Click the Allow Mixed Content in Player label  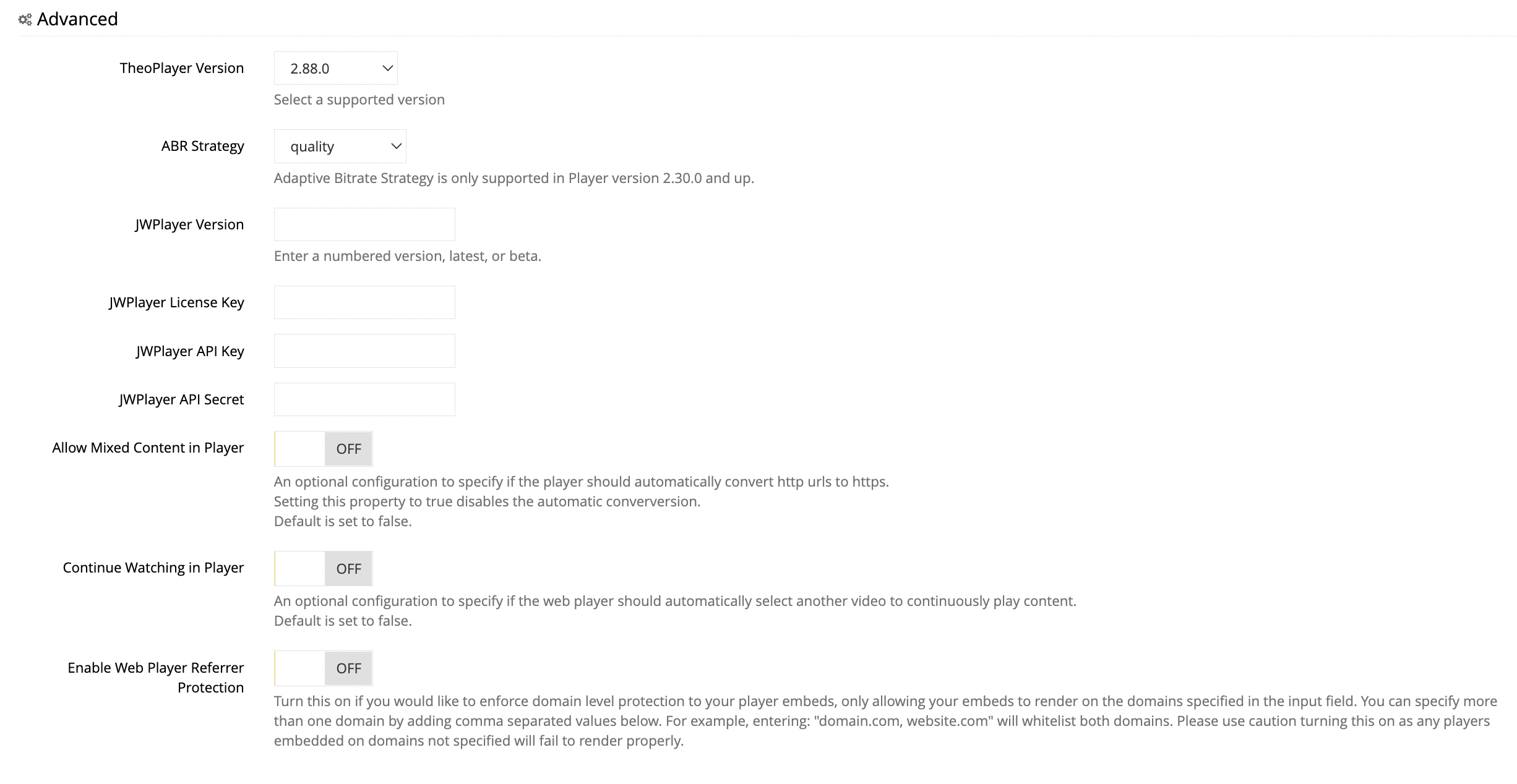click(x=148, y=448)
